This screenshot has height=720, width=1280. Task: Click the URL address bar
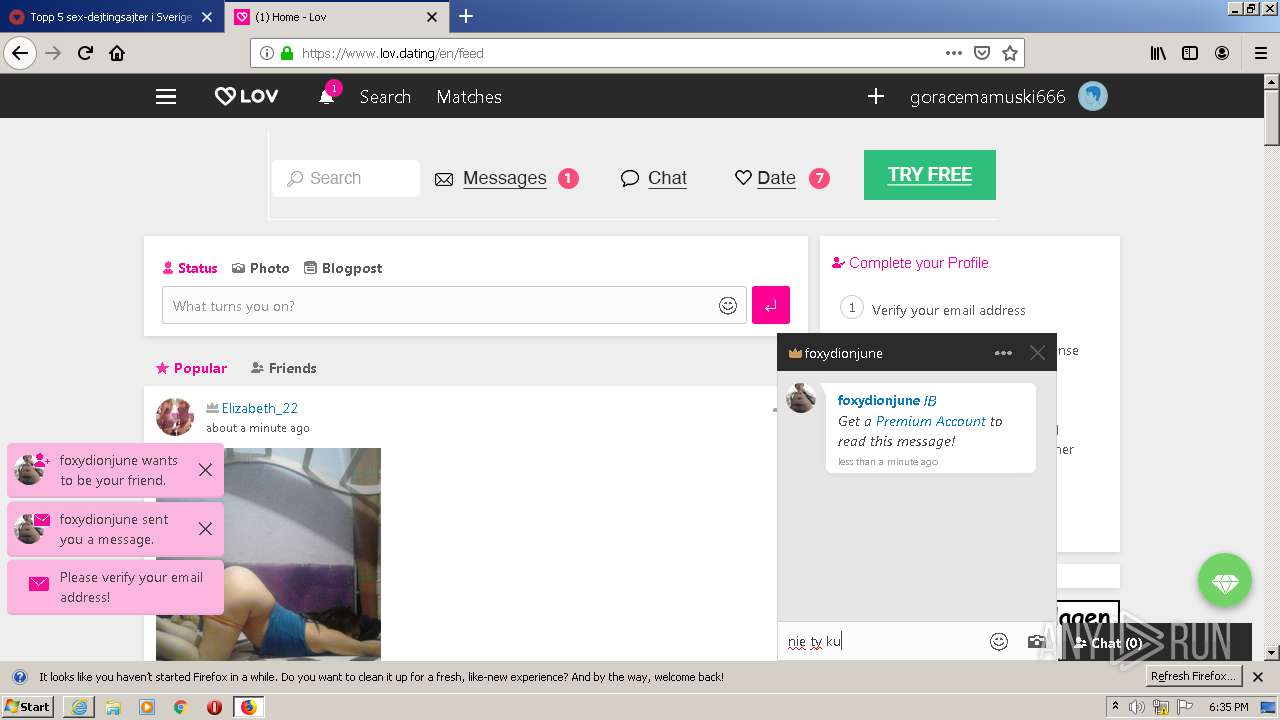618,53
